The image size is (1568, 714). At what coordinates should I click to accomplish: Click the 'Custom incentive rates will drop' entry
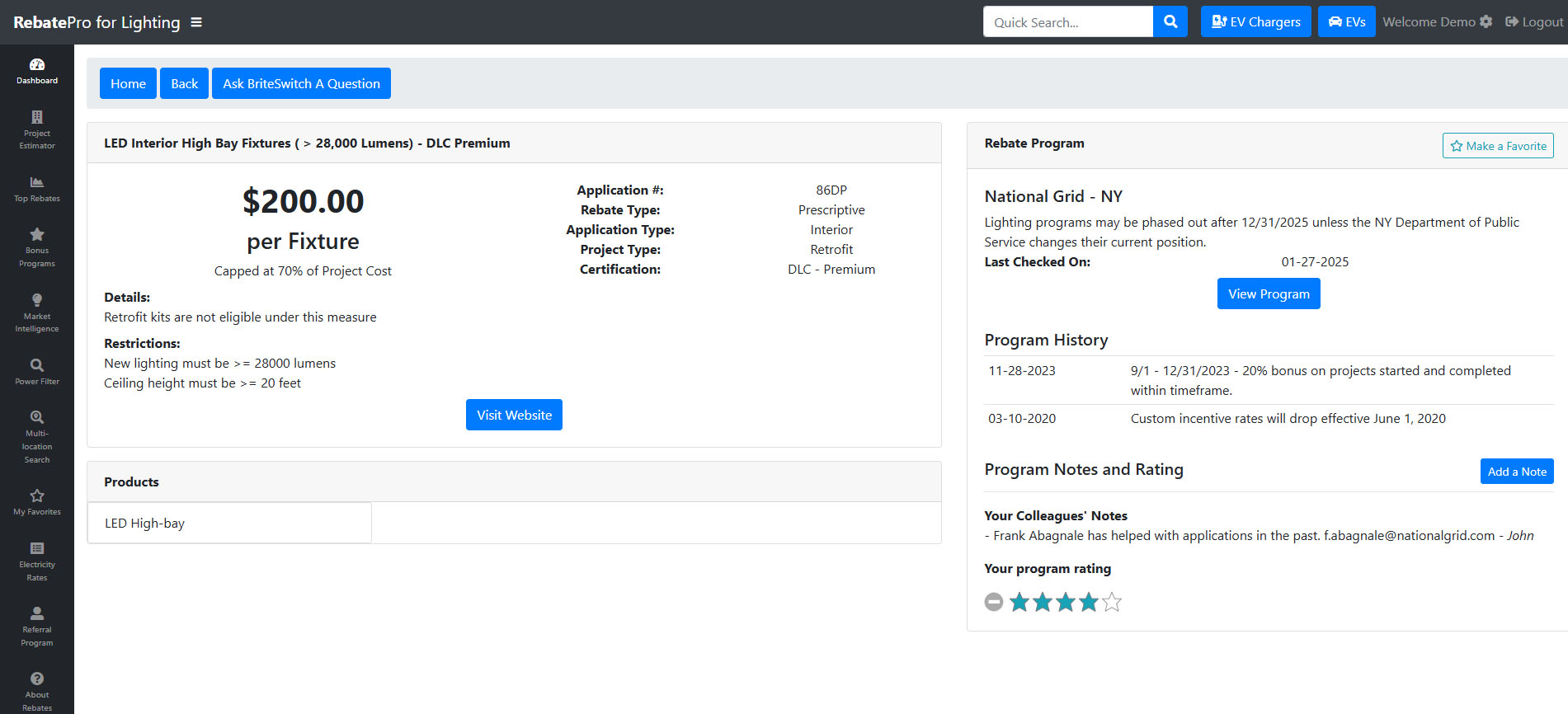coord(1288,419)
